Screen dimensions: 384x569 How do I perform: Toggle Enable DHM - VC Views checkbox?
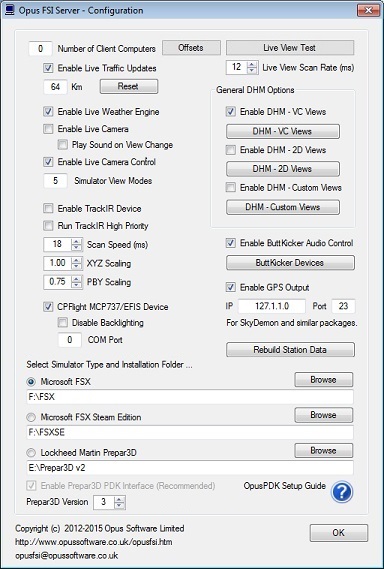pos(230,111)
